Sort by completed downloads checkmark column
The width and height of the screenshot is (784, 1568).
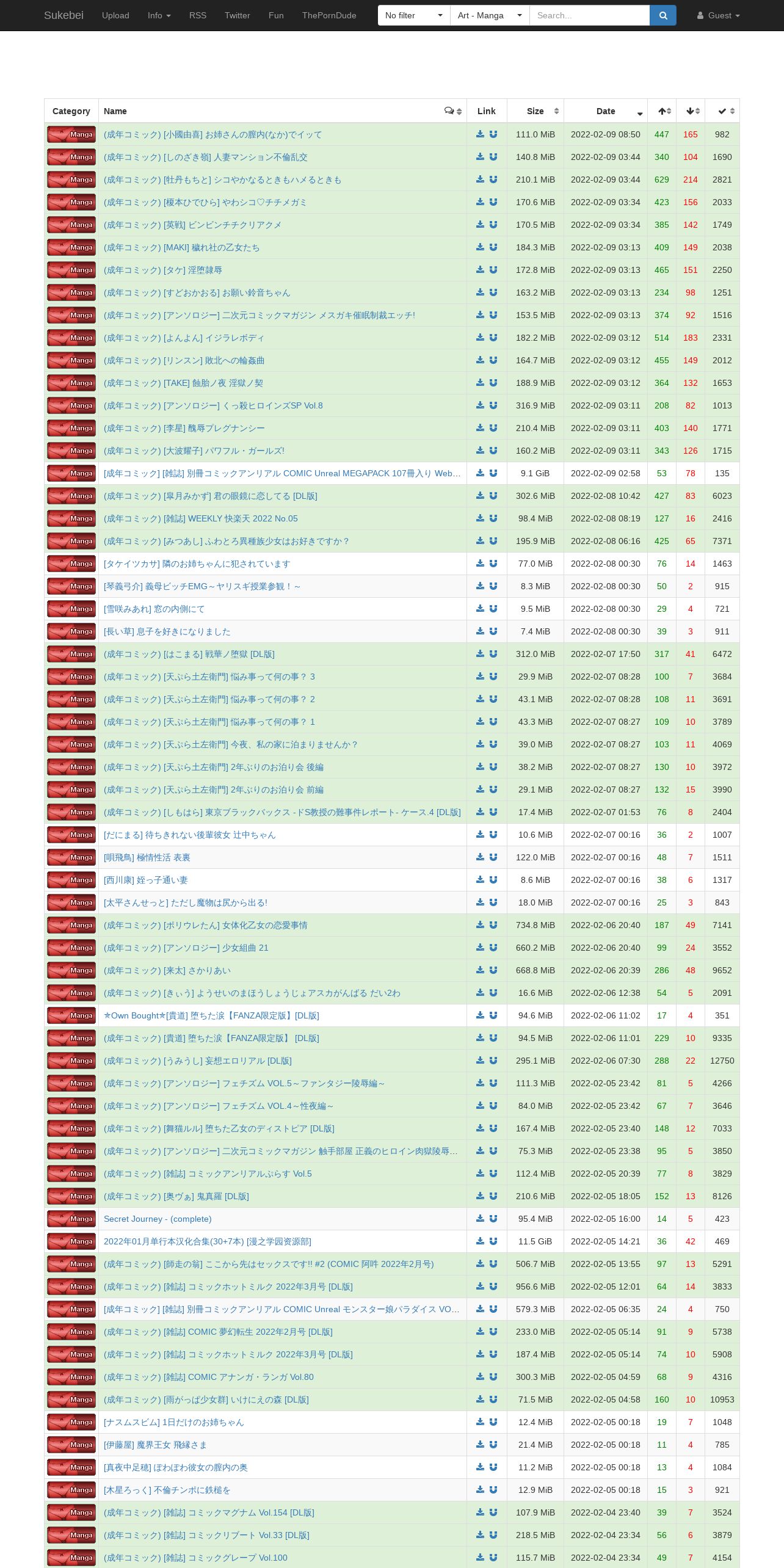click(x=722, y=111)
